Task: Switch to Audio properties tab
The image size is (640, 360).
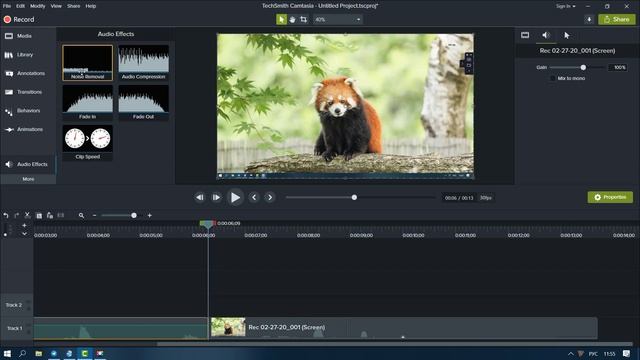Action: pos(546,35)
